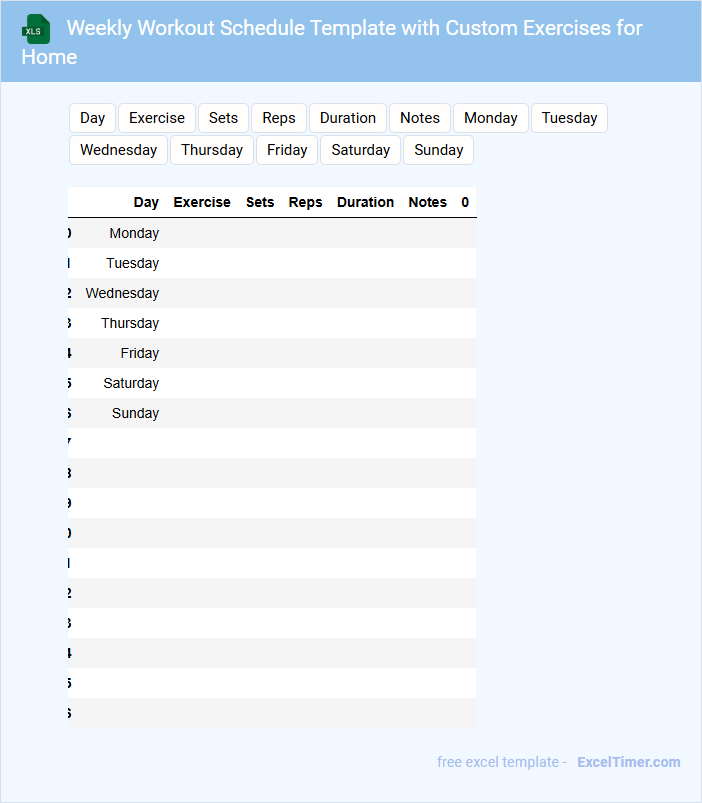Click the 0 column header in table
702x803 pixels.
465,202
